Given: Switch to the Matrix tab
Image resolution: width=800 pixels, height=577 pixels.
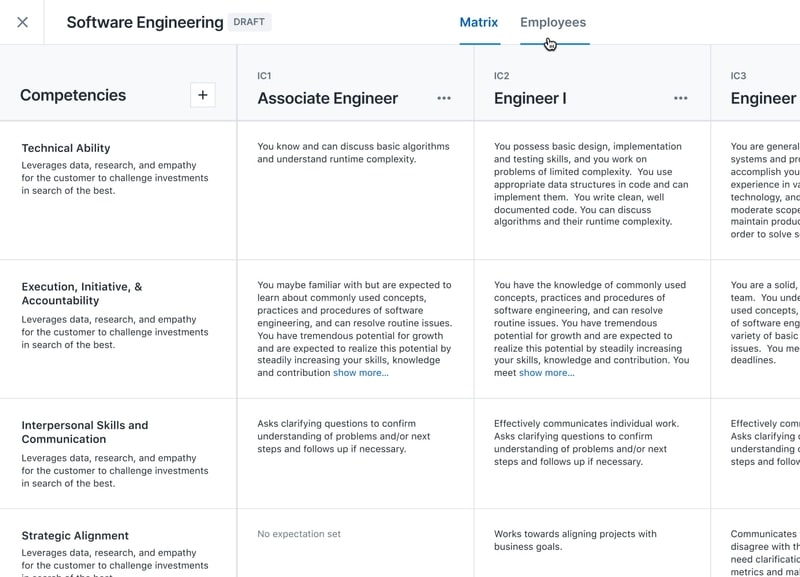Looking at the screenshot, I should coord(479,22).
